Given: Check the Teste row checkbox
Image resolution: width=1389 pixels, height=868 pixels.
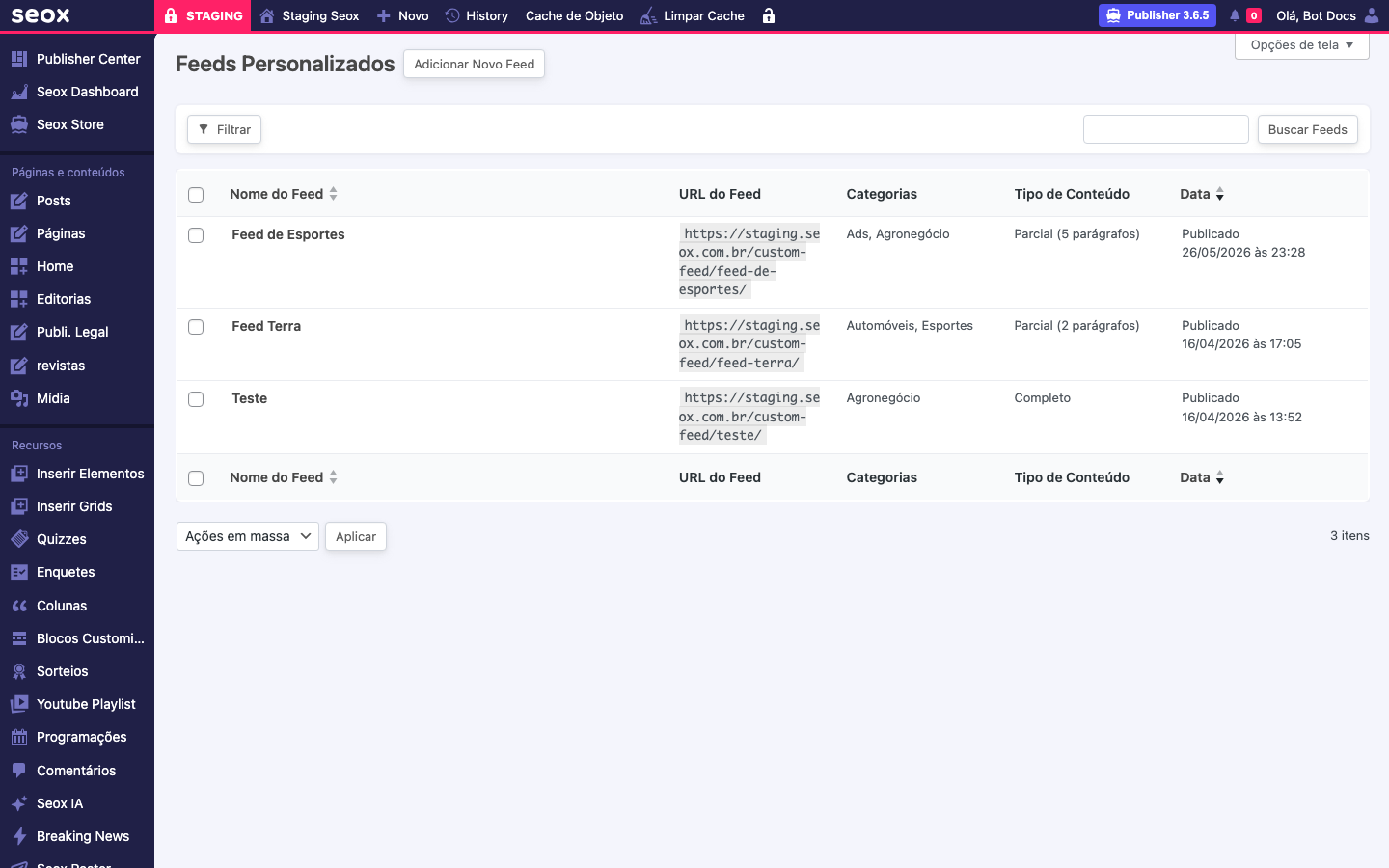Looking at the screenshot, I should 196,399.
